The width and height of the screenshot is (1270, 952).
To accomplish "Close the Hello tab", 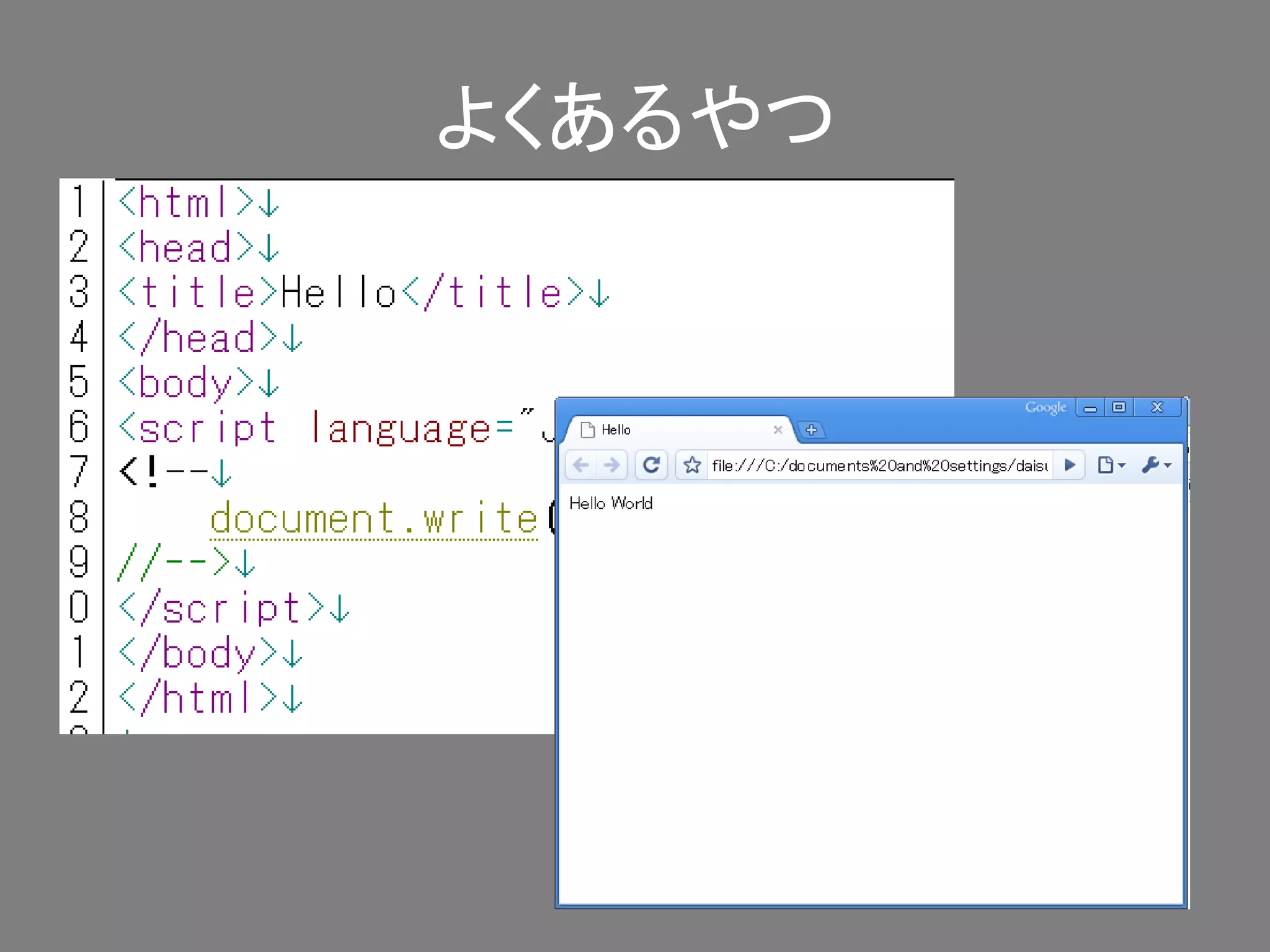I will coord(778,430).
